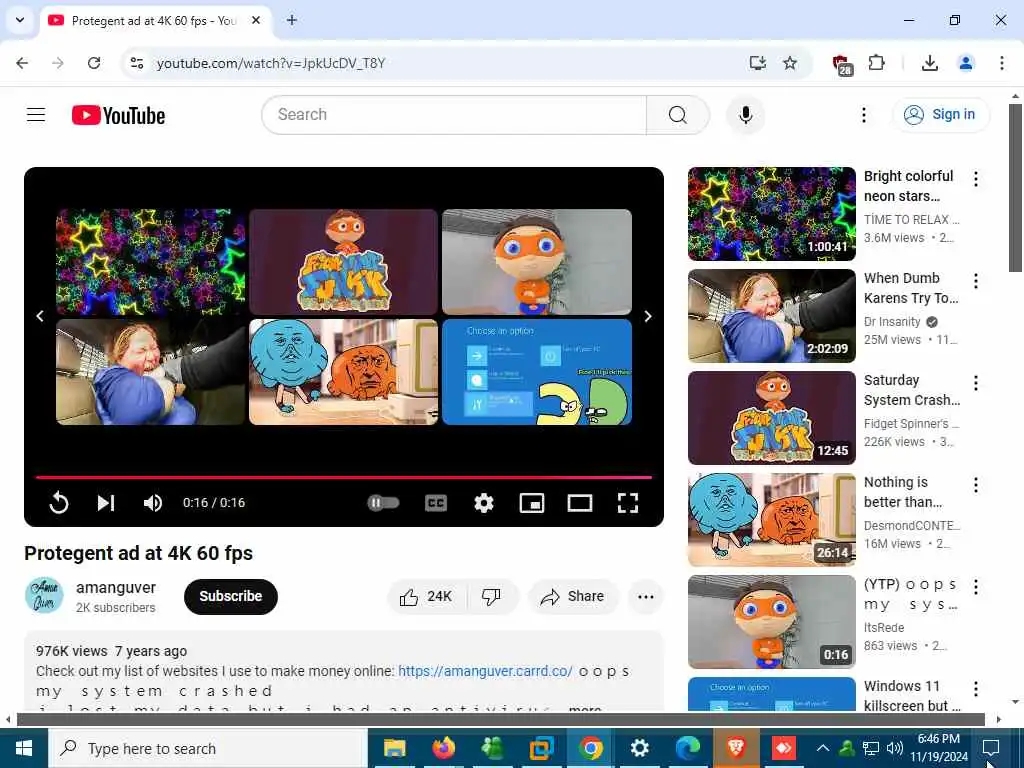1024x768 pixels.
Task: Share the video
Action: pyautogui.click(x=573, y=596)
